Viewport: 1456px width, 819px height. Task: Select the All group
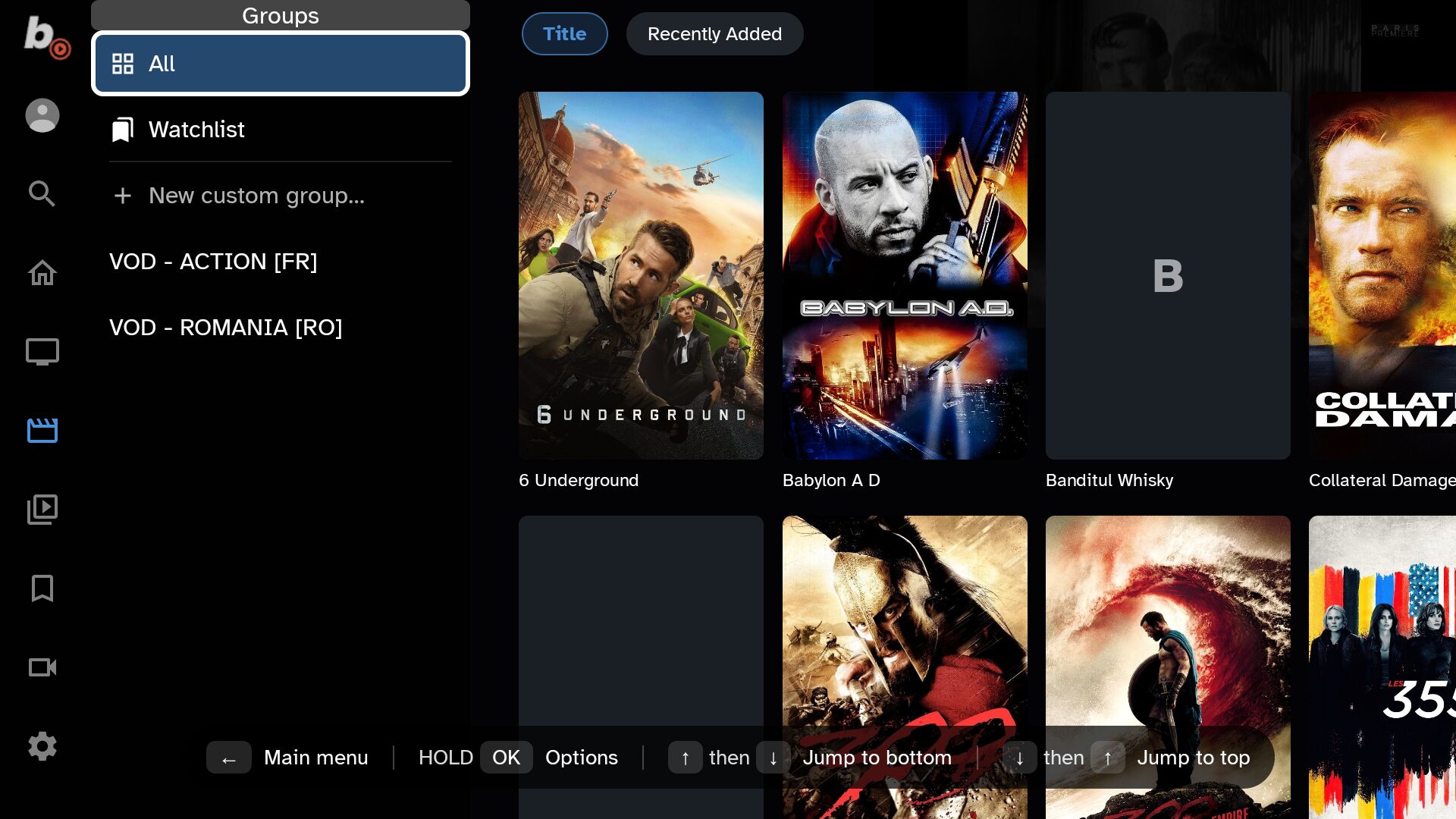coord(281,64)
